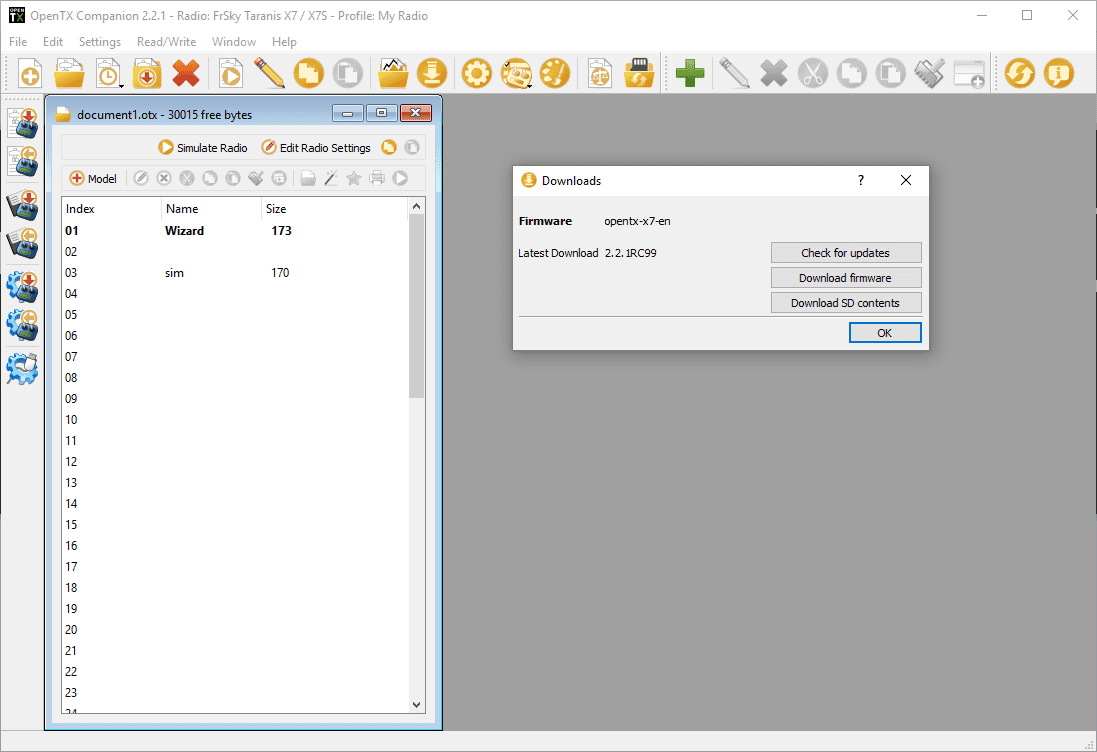This screenshot has height=752, width=1097.
Task: Open the Edit menu
Action: coord(52,42)
